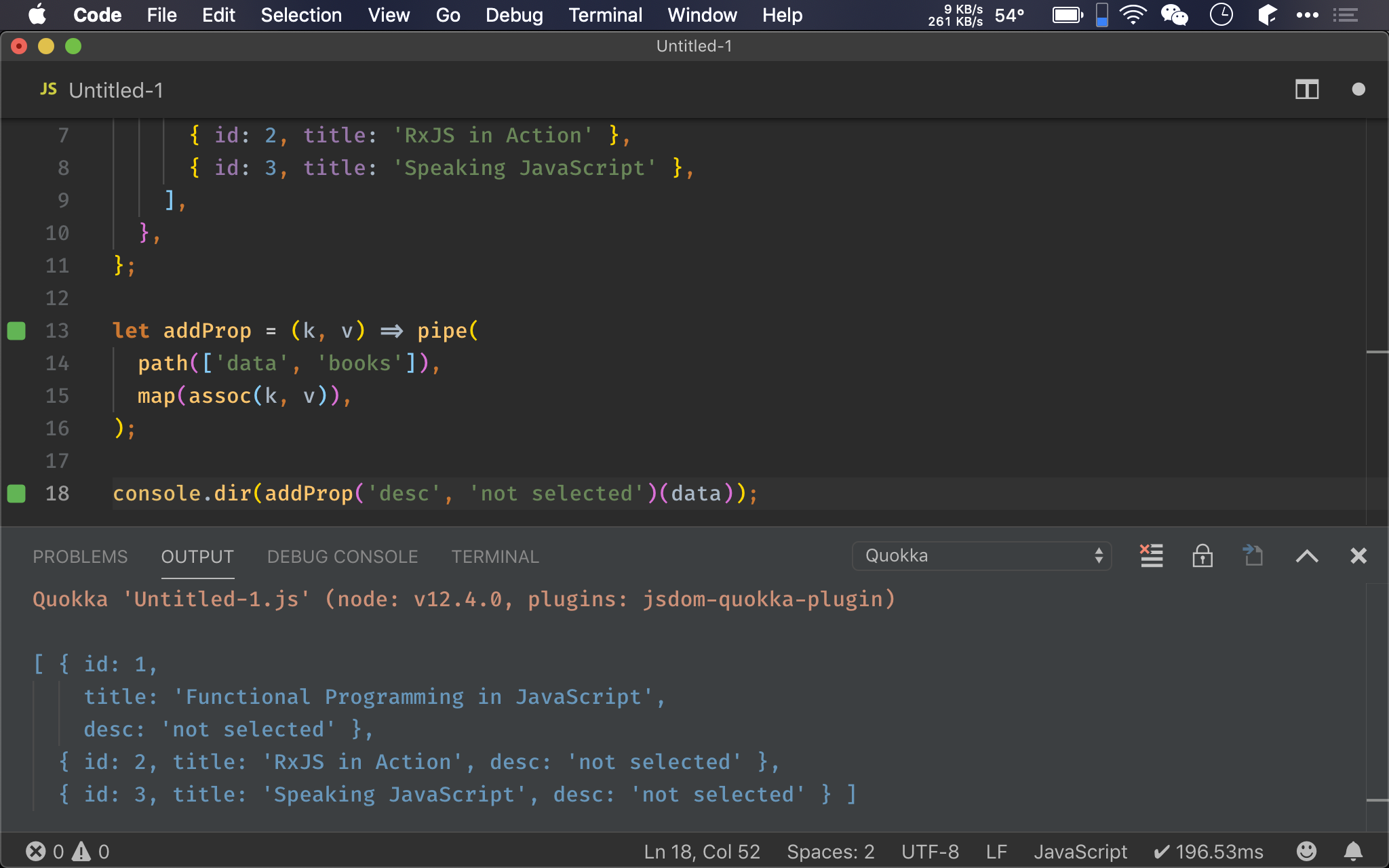Click scroll up arrow in output panel
The image size is (1389, 868).
tap(1307, 555)
